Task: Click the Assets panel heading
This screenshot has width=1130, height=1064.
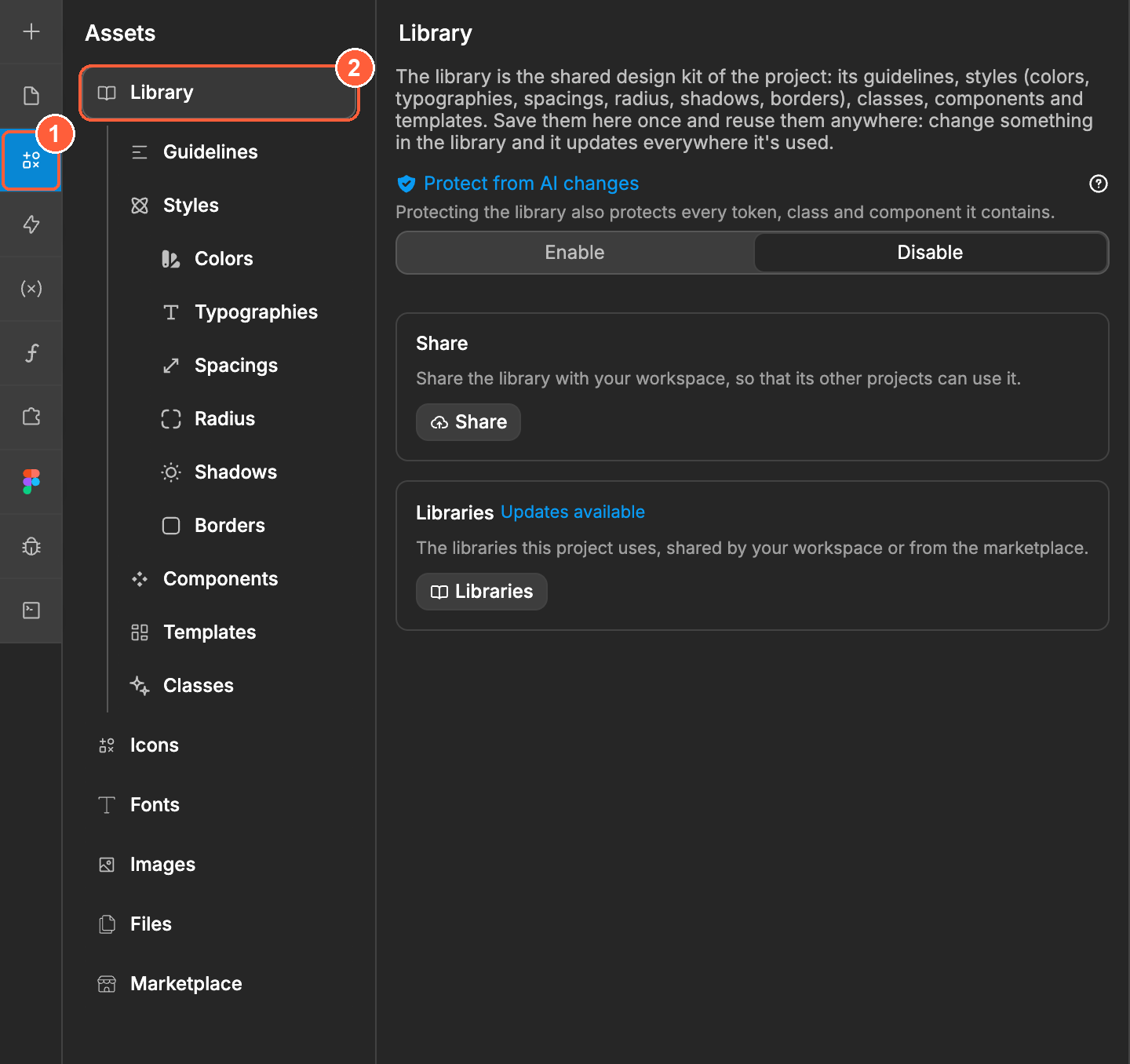Action: click(x=120, y=33)
